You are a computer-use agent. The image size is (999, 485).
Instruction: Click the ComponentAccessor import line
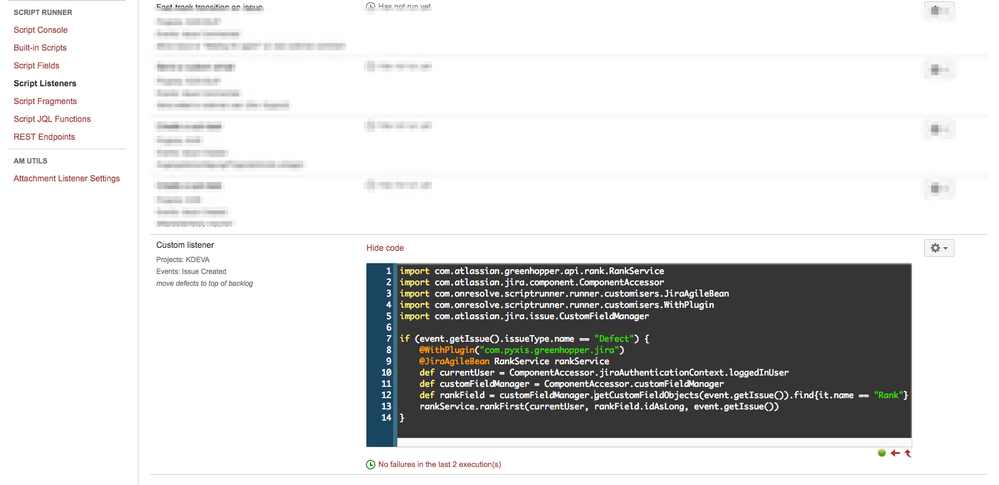point(532,282)
